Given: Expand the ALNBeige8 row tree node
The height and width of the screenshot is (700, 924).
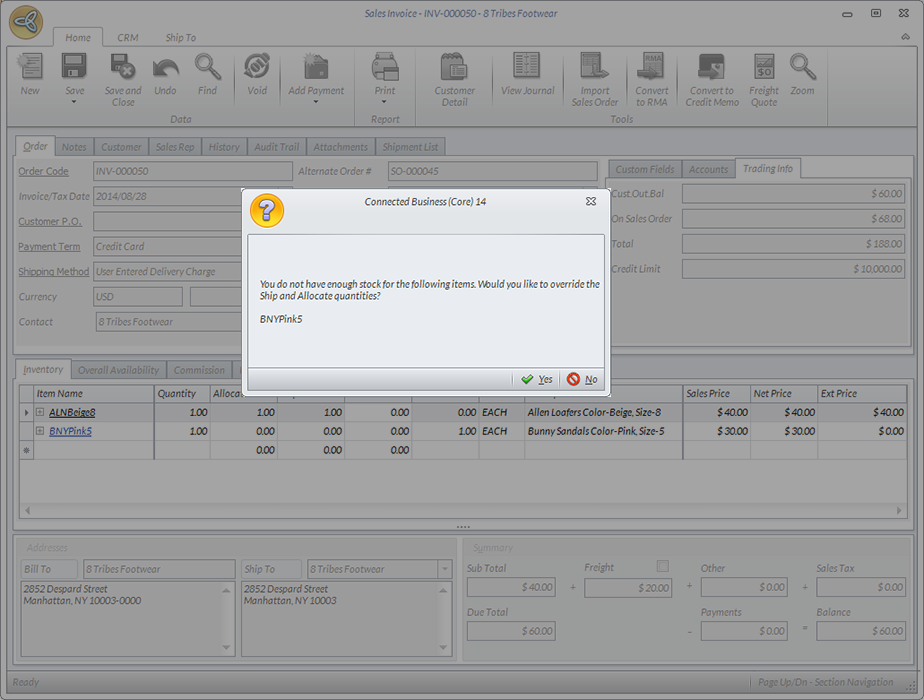Looking at the screenshot, I should tap(40, 412).
